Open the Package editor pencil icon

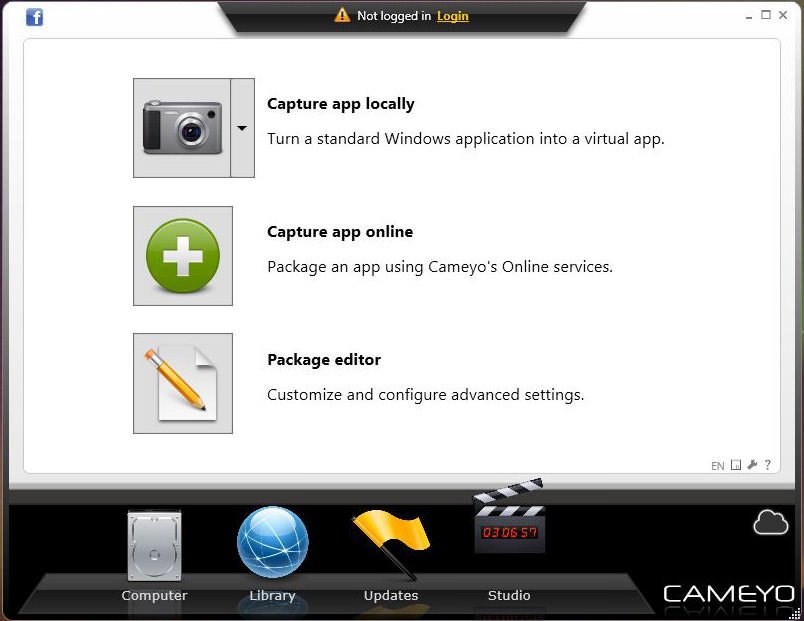click(x=183, y=384)
